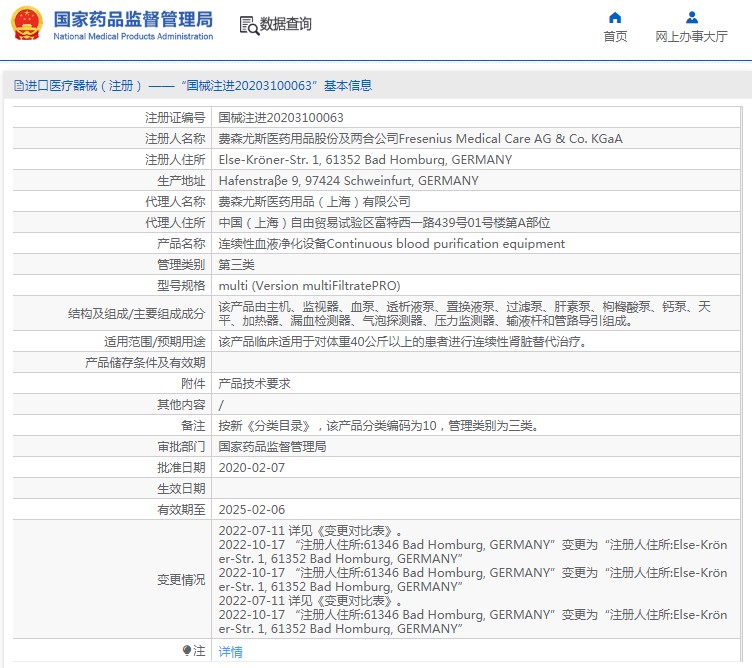Click the 附件 row label
Image resolution: width=752 pixels, height=668 pixels.
point(193,384)
